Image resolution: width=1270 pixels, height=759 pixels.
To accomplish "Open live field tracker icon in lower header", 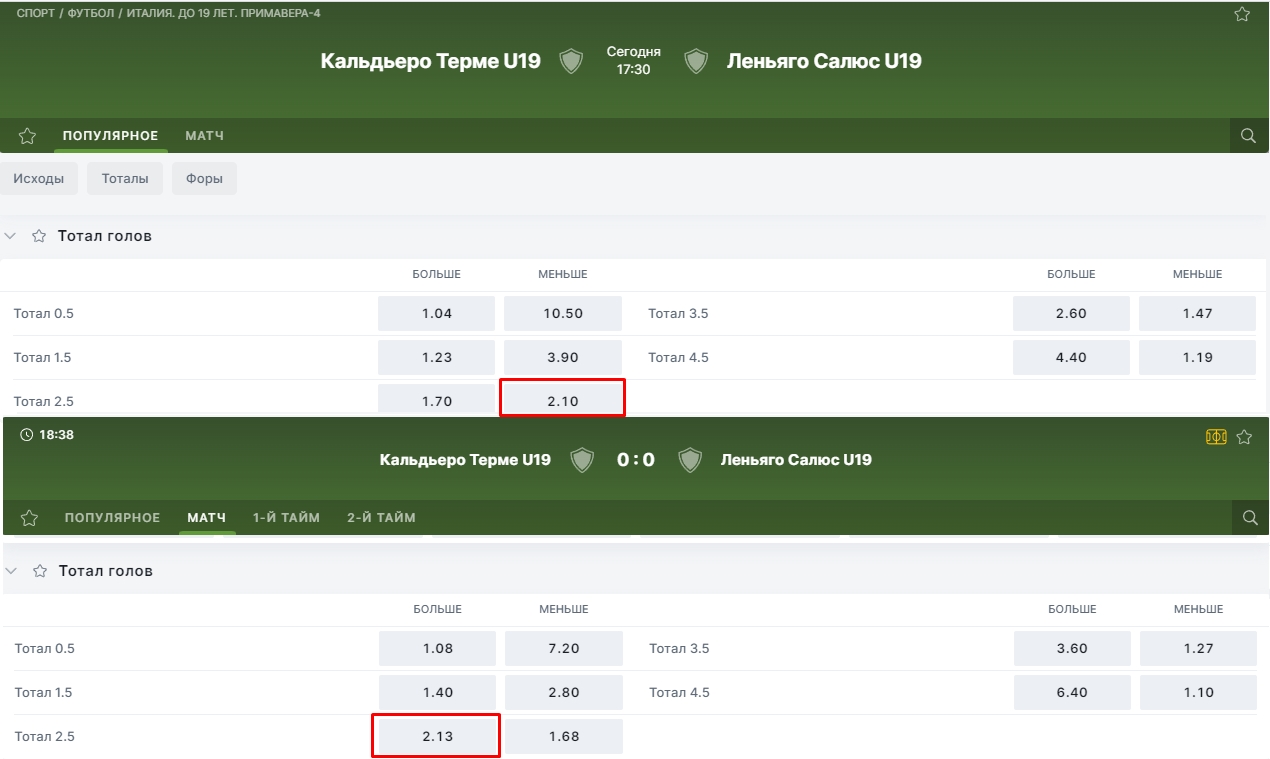I will [1216, 437].
